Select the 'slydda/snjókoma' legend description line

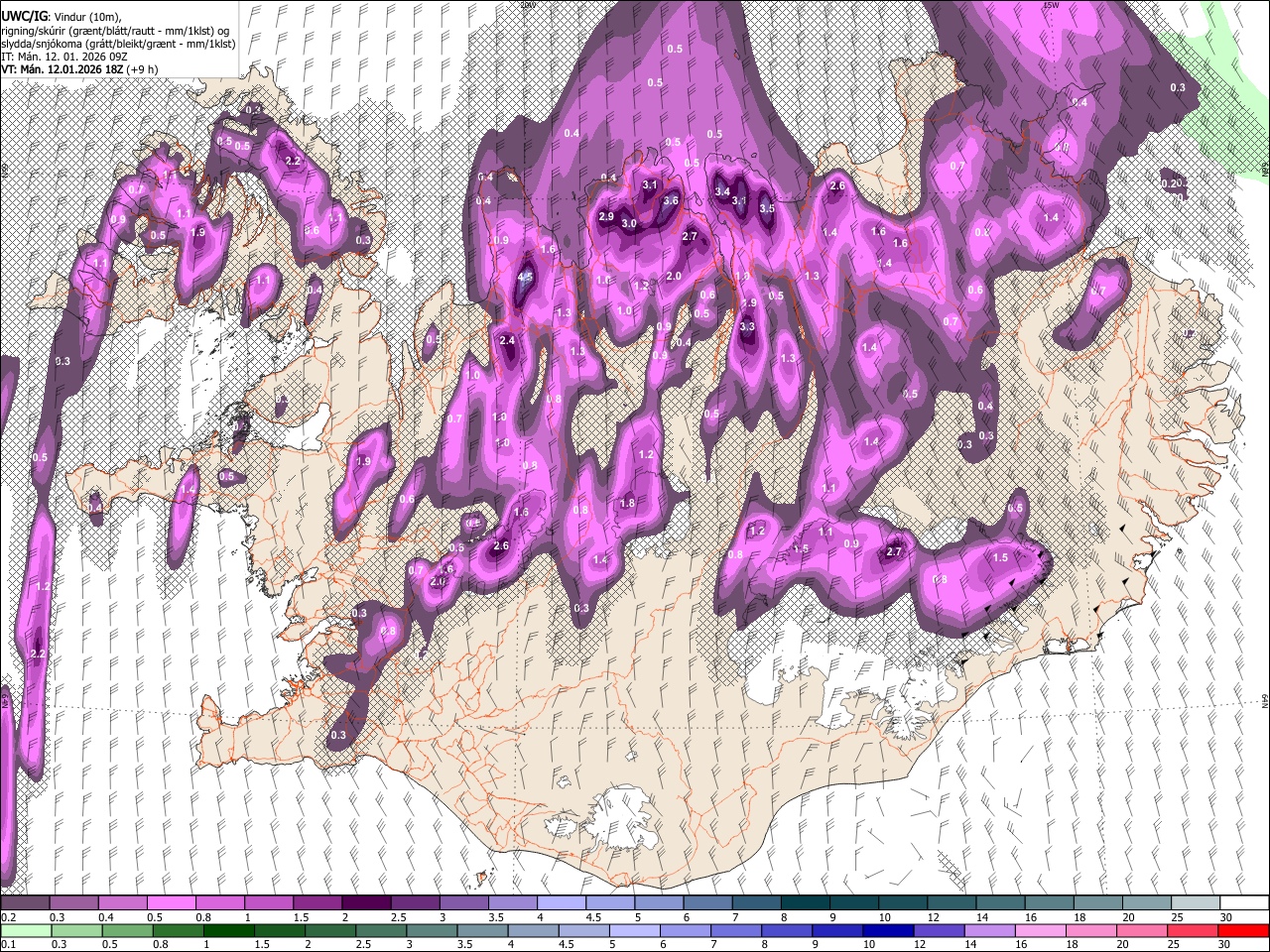(x=118, y=44)
